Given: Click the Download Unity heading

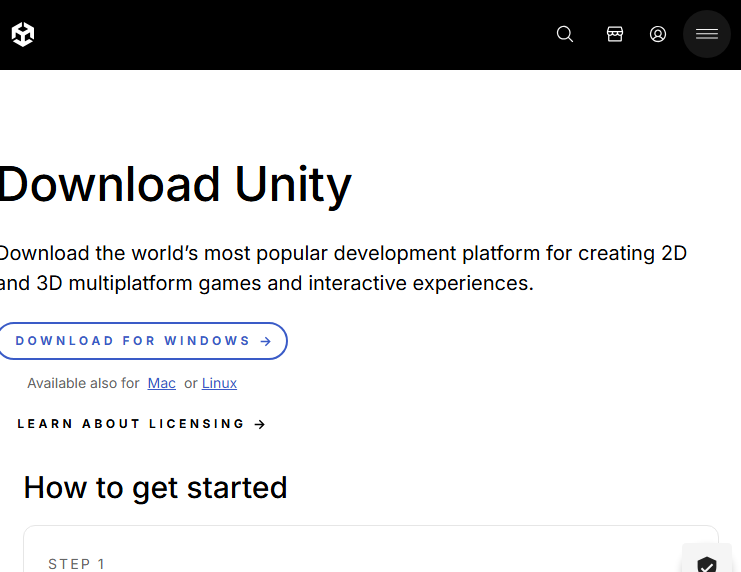Looking at the screenshot, I should click(175, 185).
